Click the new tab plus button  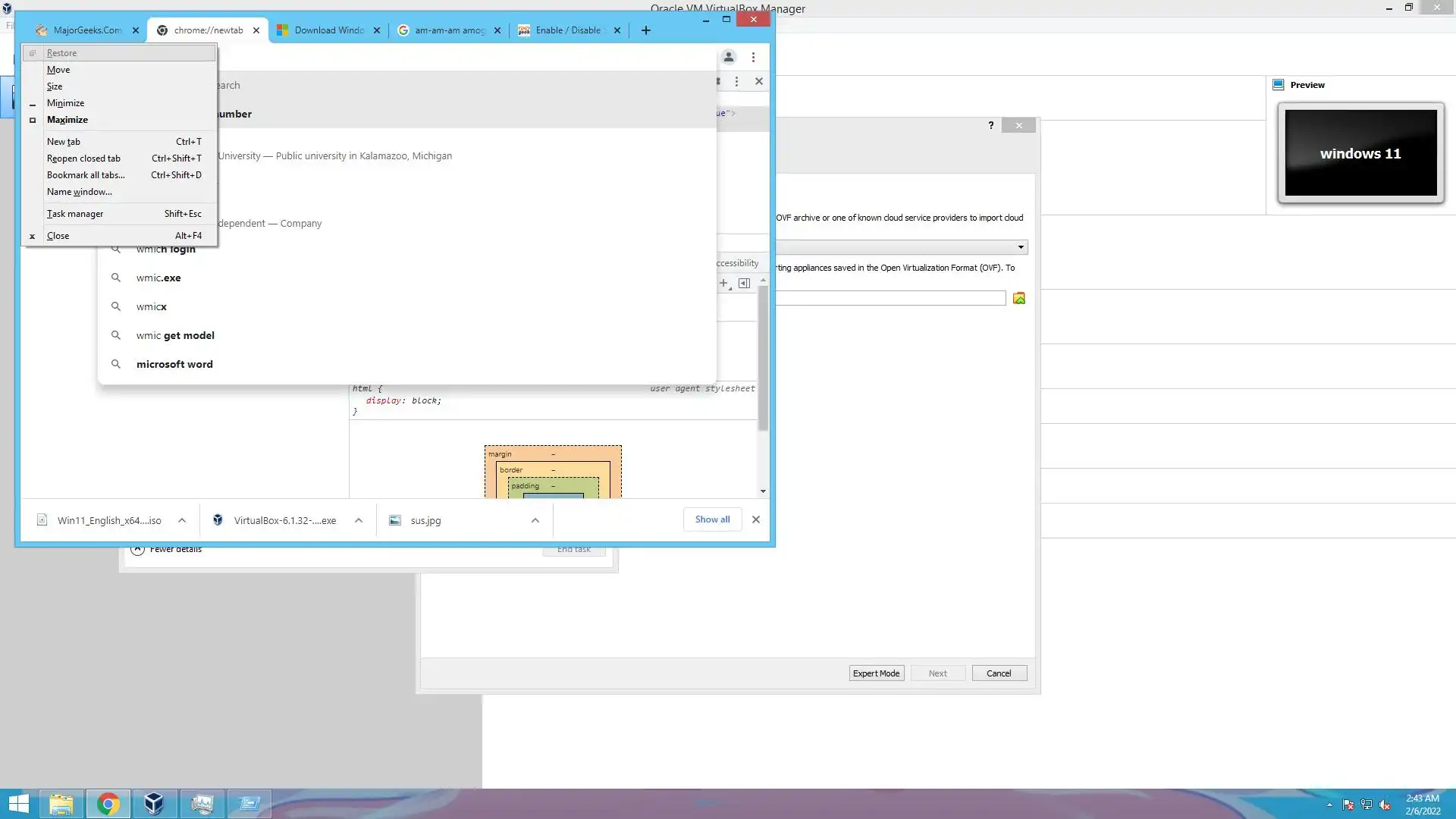click(x=645, y=30)
